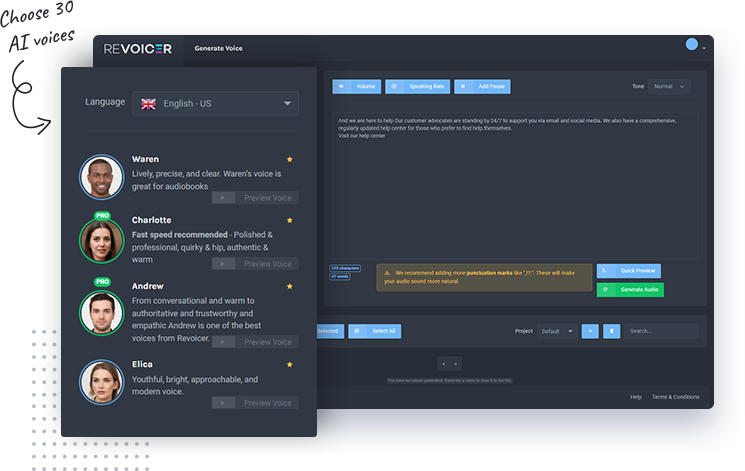Open the user account avatar menu
This screenshot has height=471, width=745.
pos(692,45)
